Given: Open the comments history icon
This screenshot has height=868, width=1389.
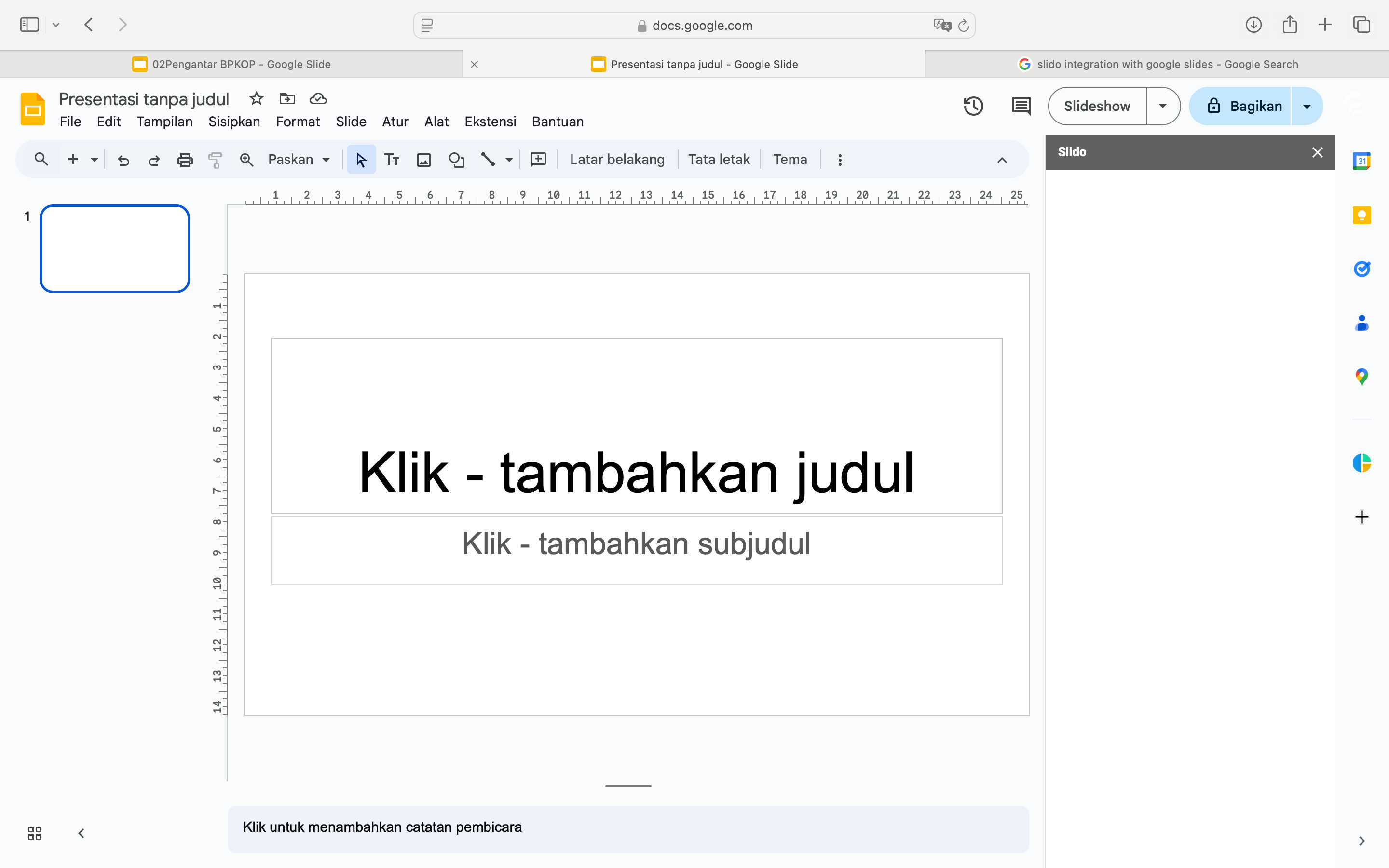Looking at the screenshot, I should [x=1021, y=106].
